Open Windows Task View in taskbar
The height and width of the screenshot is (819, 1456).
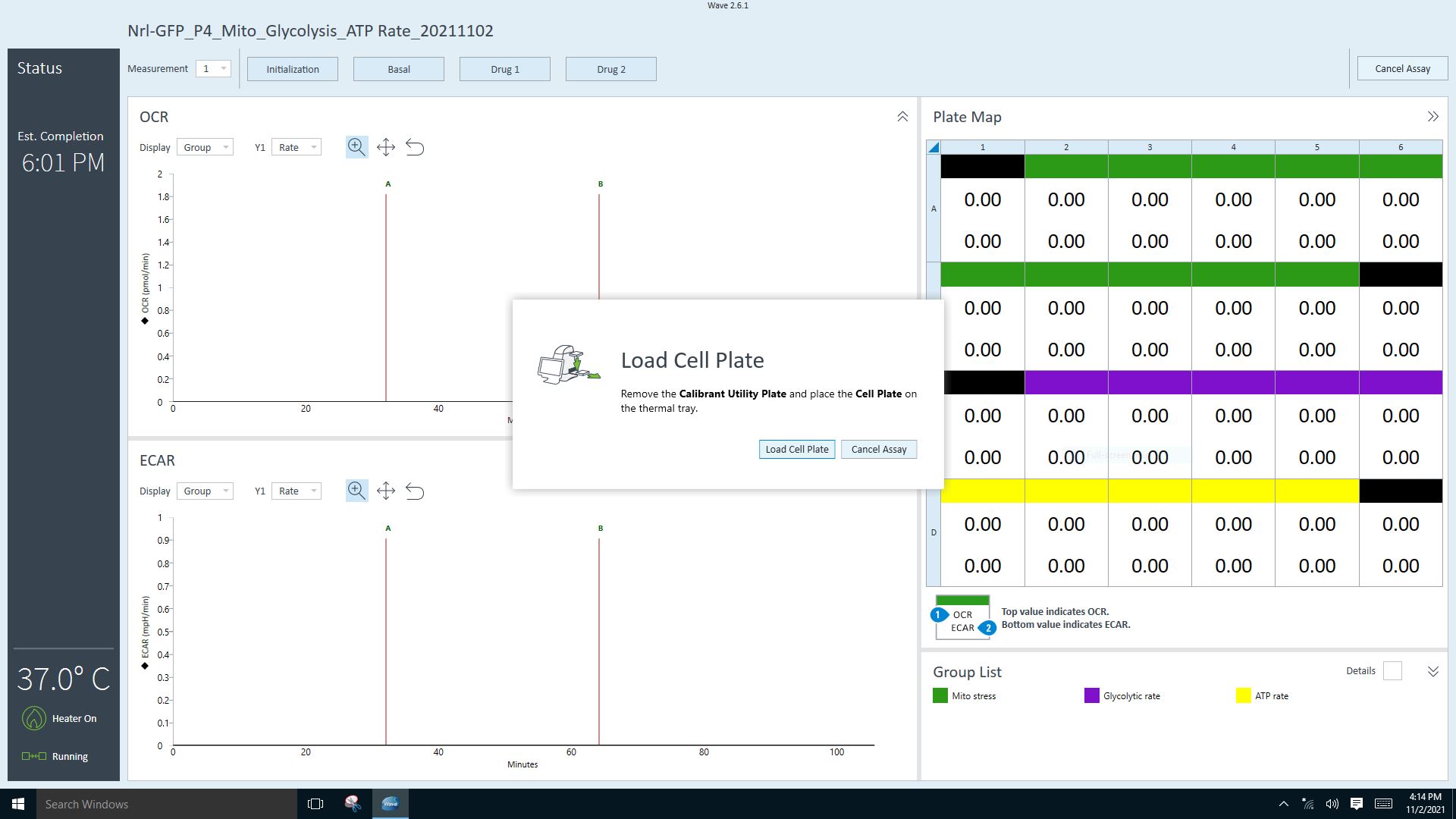pyautogui.click(x=315, y=804)
